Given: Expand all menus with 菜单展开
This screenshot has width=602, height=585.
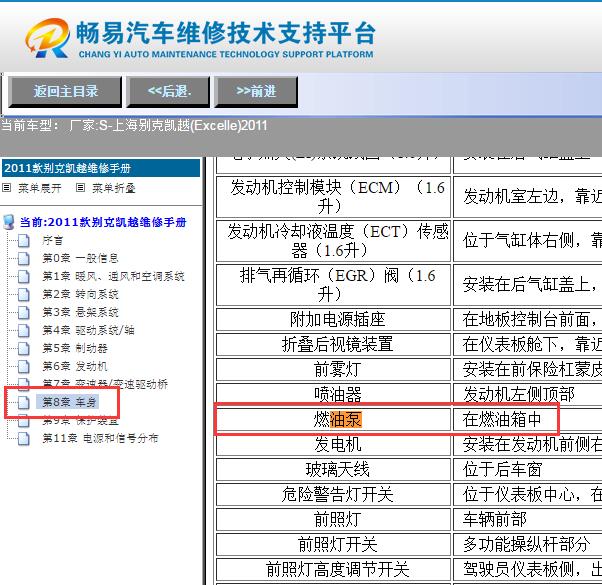Looking at the screenshot, I should pyautogui.click(x=40, y=188).
